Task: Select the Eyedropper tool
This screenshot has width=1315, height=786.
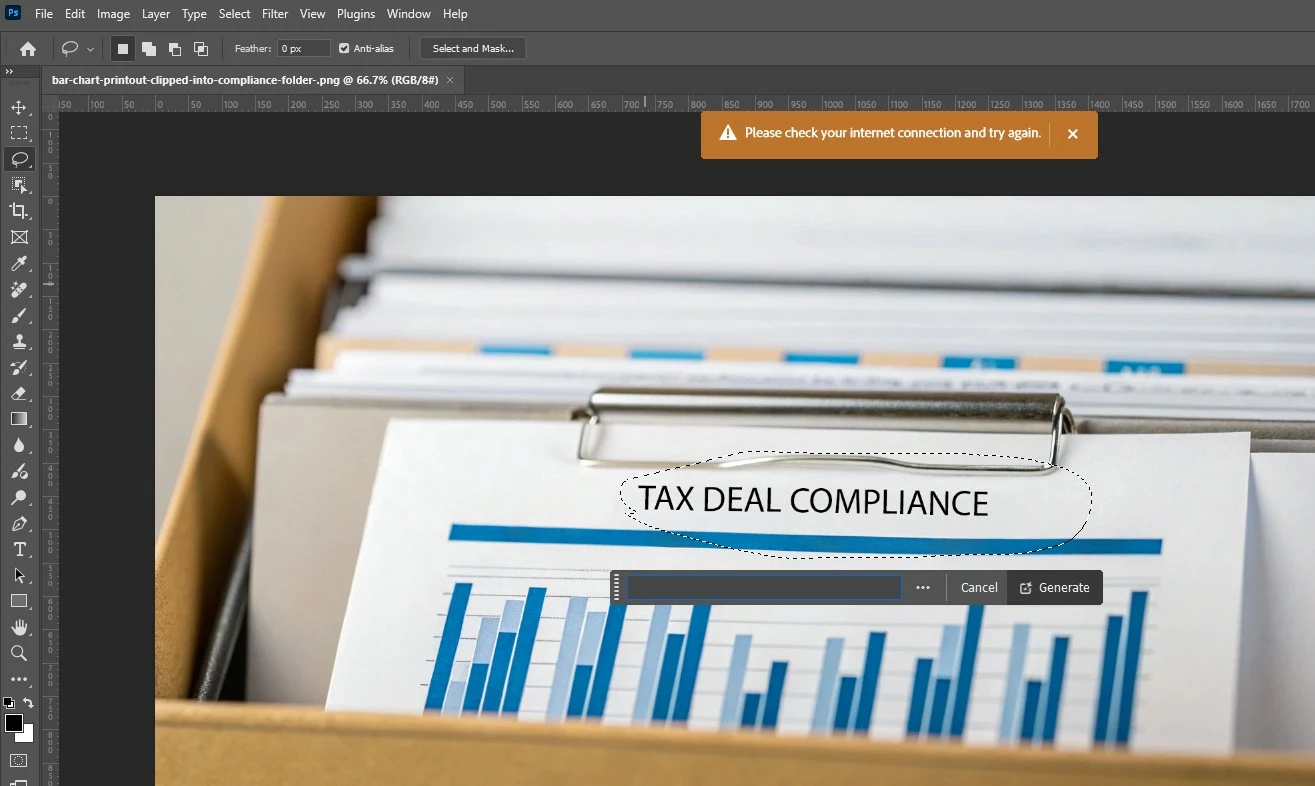Action: pos(19,264)
